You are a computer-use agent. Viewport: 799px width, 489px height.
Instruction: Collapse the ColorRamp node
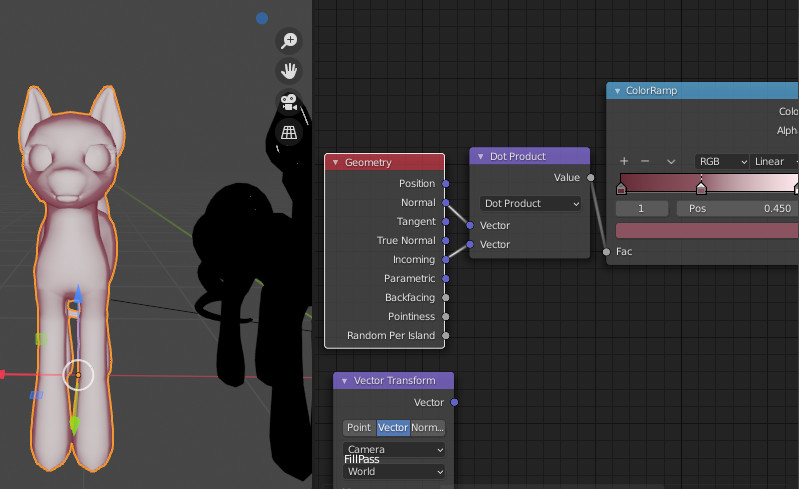617,91
